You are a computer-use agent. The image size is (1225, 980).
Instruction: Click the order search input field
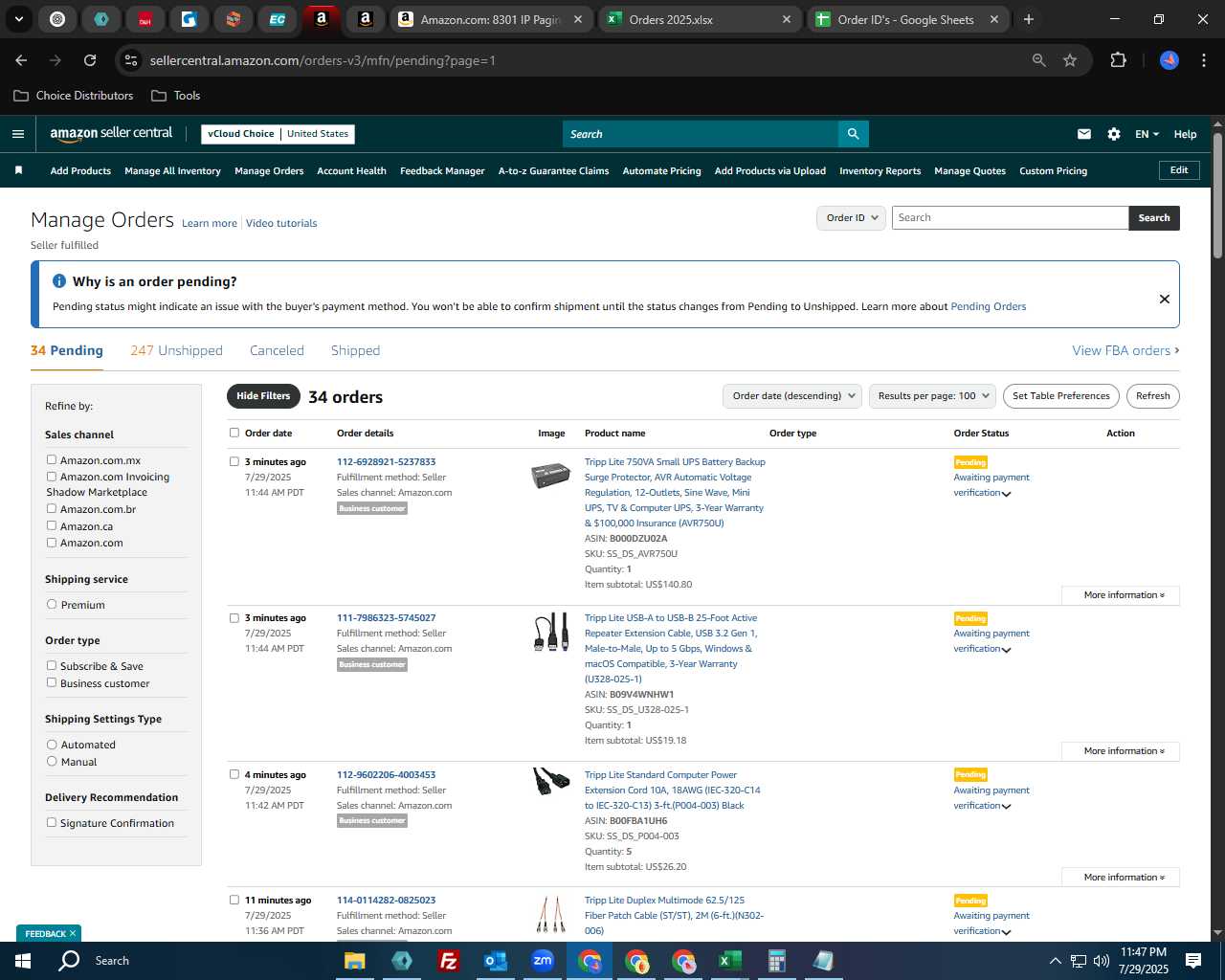point(1010,218)
